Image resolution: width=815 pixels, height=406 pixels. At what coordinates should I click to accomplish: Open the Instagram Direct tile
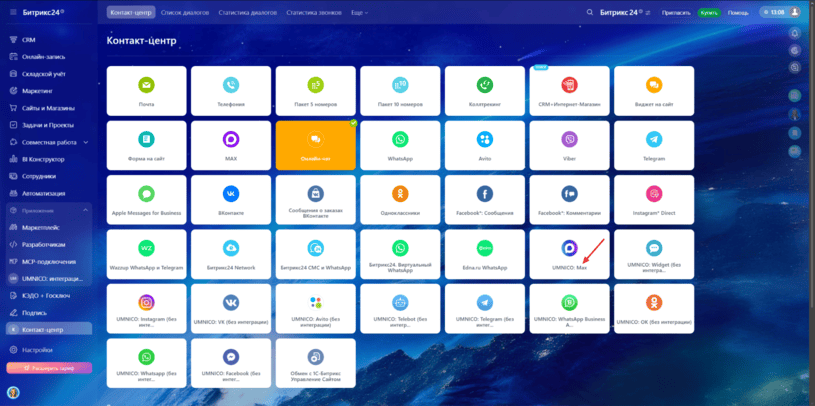tap(653, 199)
